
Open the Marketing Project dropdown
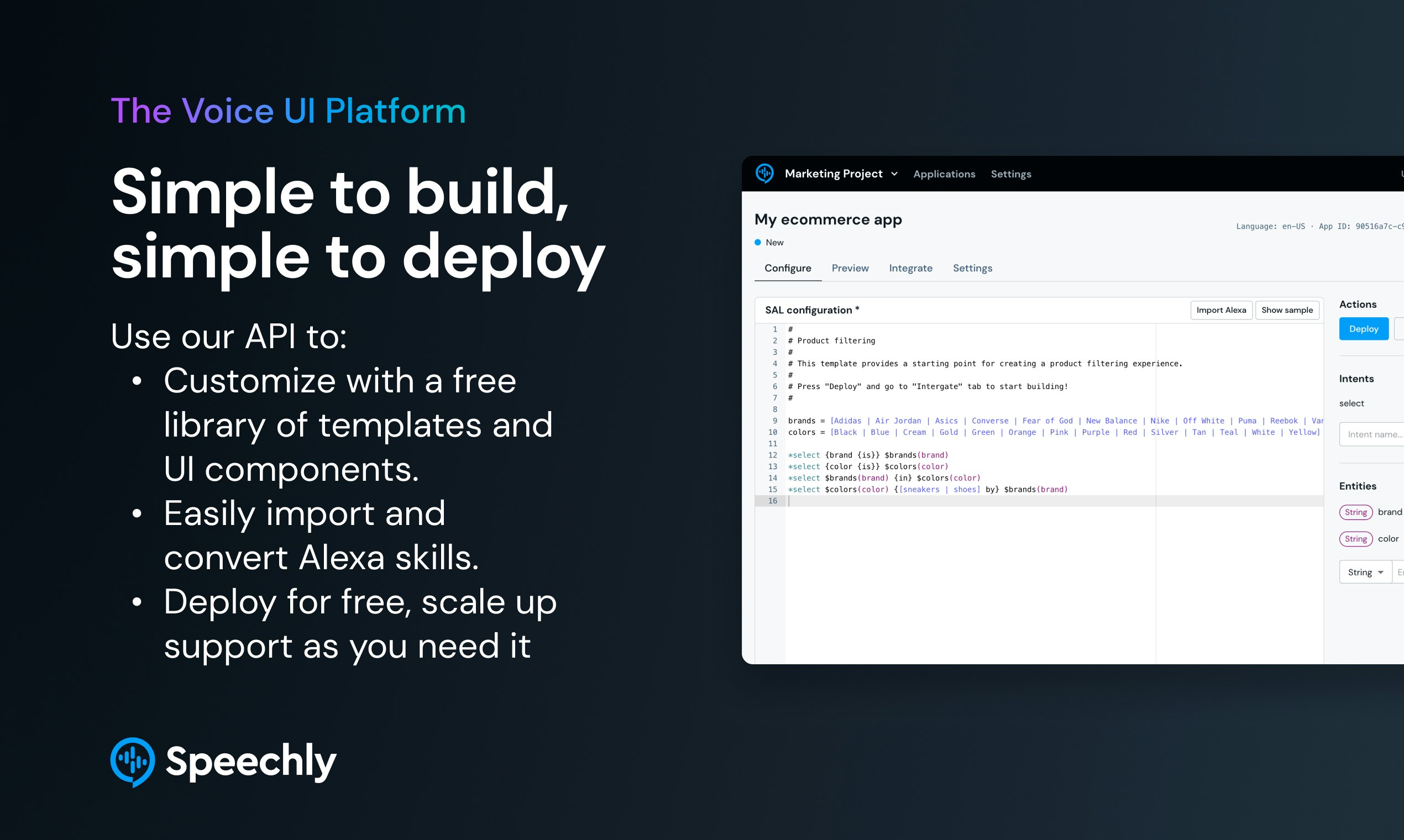tap(834, 174)
